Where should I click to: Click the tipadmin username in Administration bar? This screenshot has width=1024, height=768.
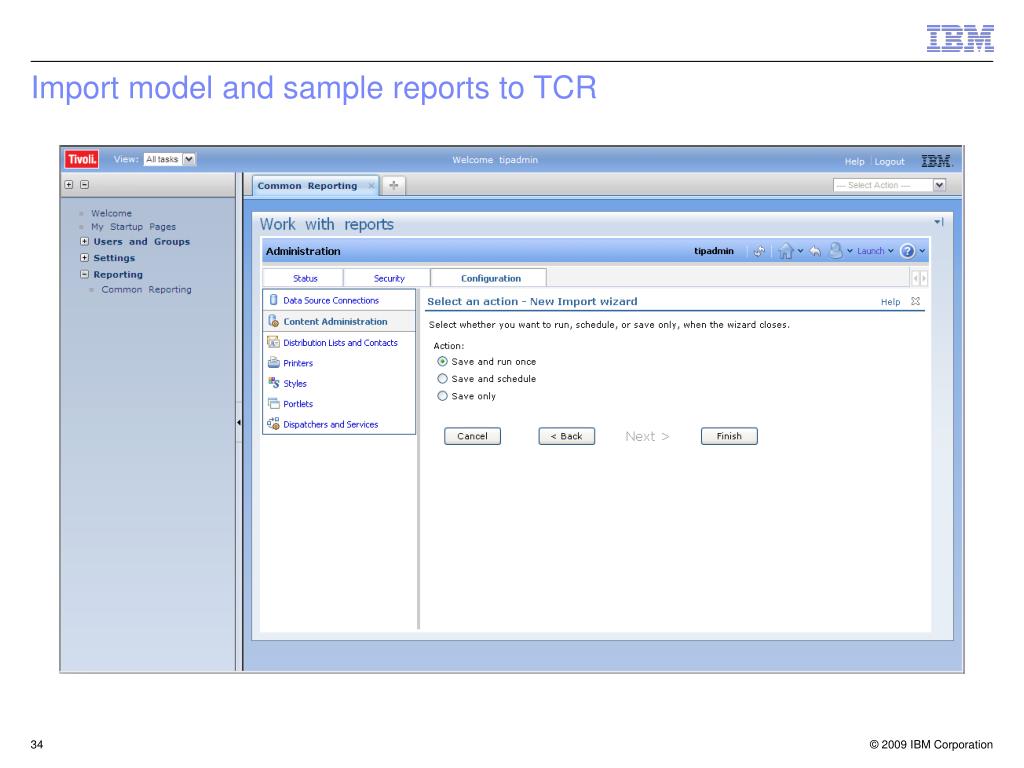coord(714,251)
